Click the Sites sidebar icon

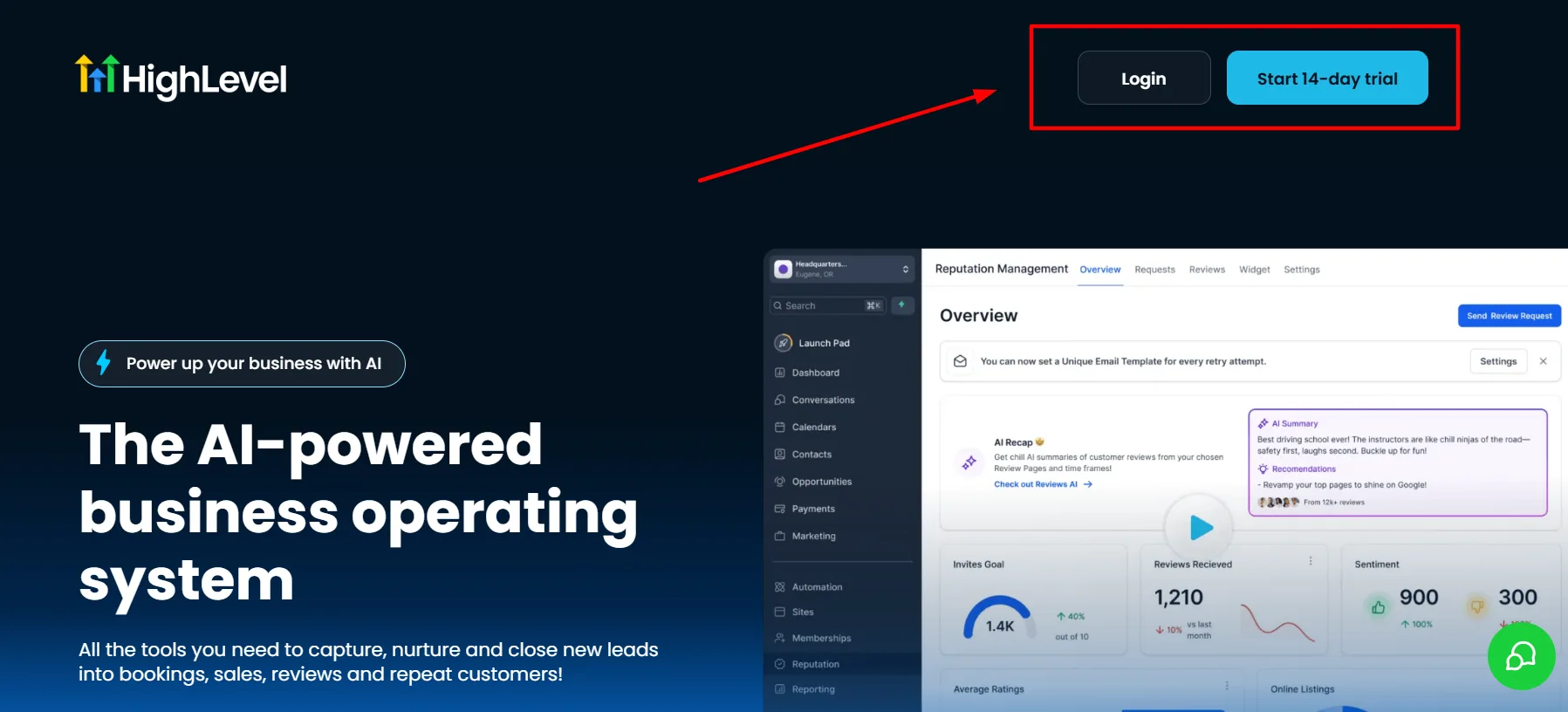pos(780,612)
